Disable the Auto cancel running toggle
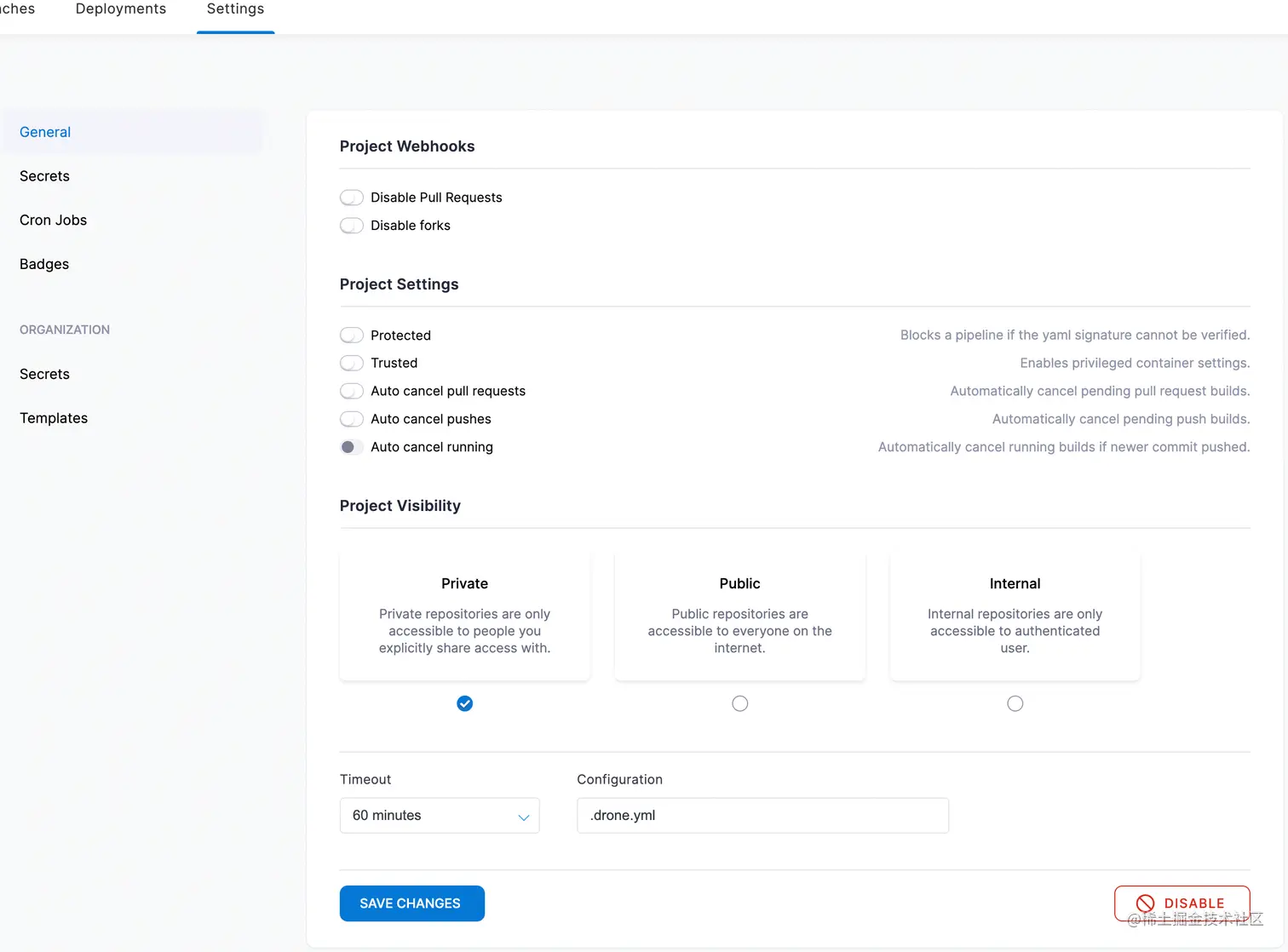This screenshot has height=952, width=1288. click(352, 446)
